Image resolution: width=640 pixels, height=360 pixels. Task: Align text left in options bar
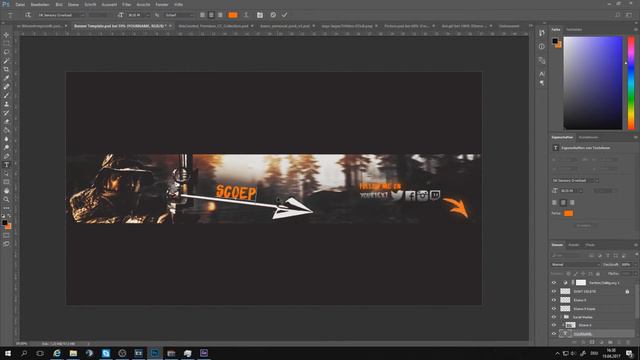tap(202, 15)
